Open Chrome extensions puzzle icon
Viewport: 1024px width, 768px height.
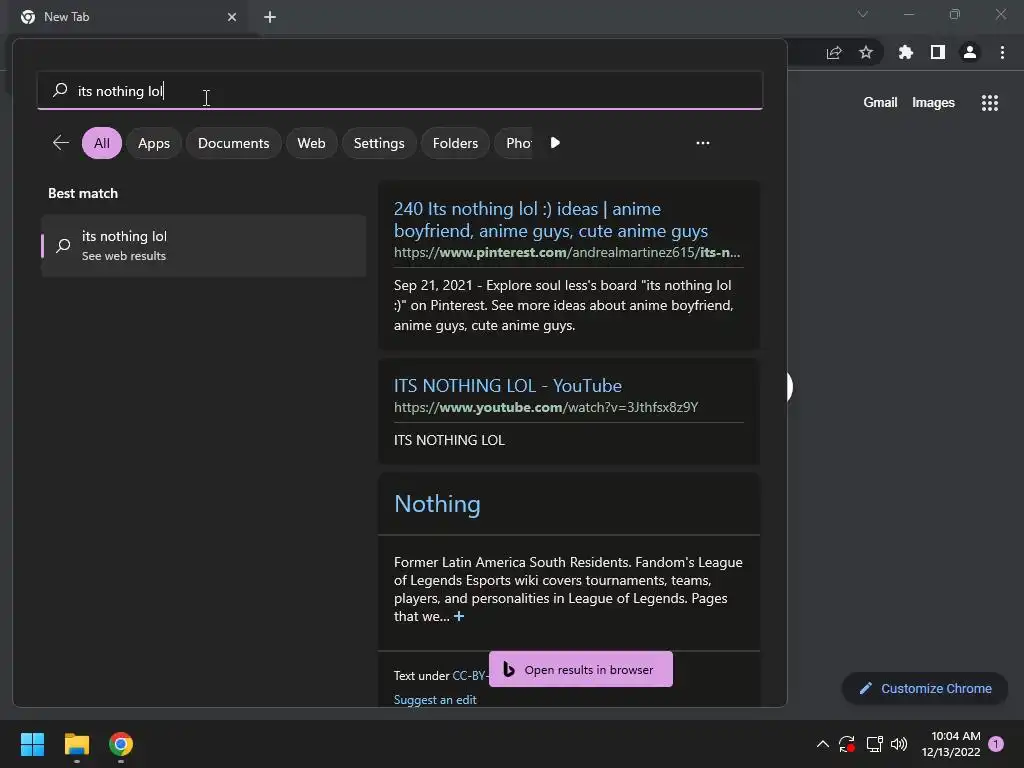pos(906,52)
